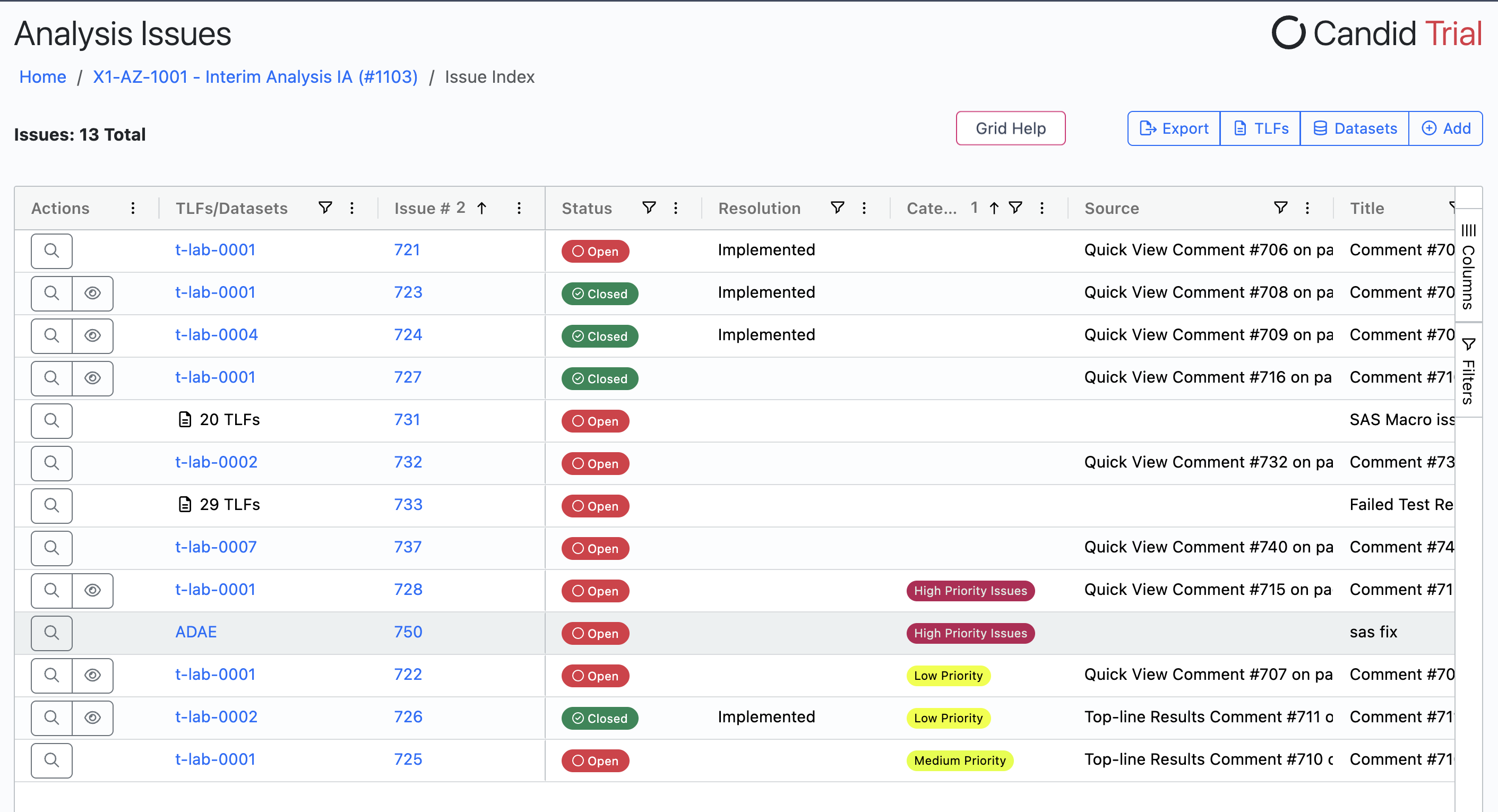Click the document icon in 20 TLFs row
This screenshot has width=1498, height=812.
coord(184,420)
